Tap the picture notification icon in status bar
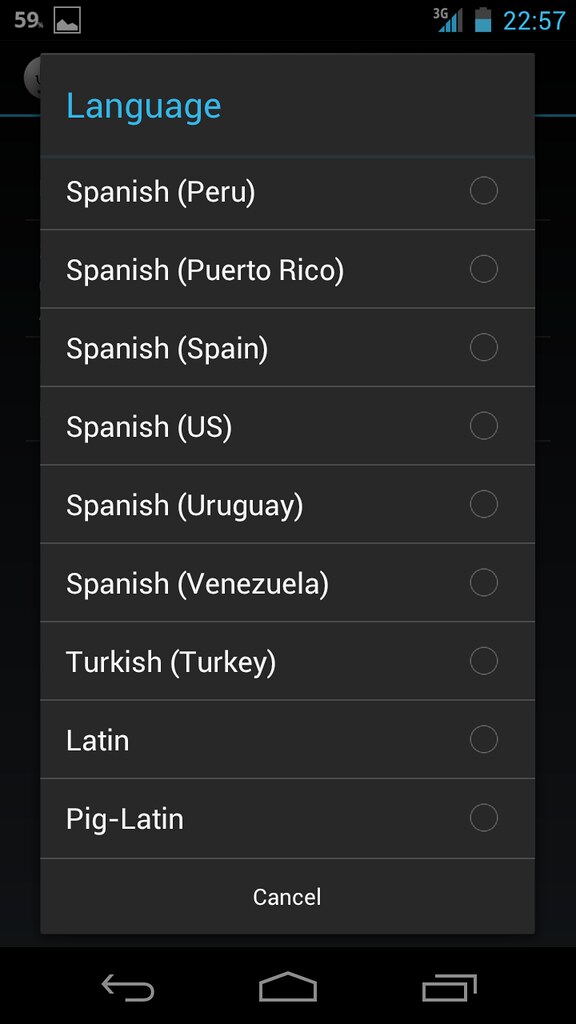This screenshot has height=1024, width=576. coord(67,20)
